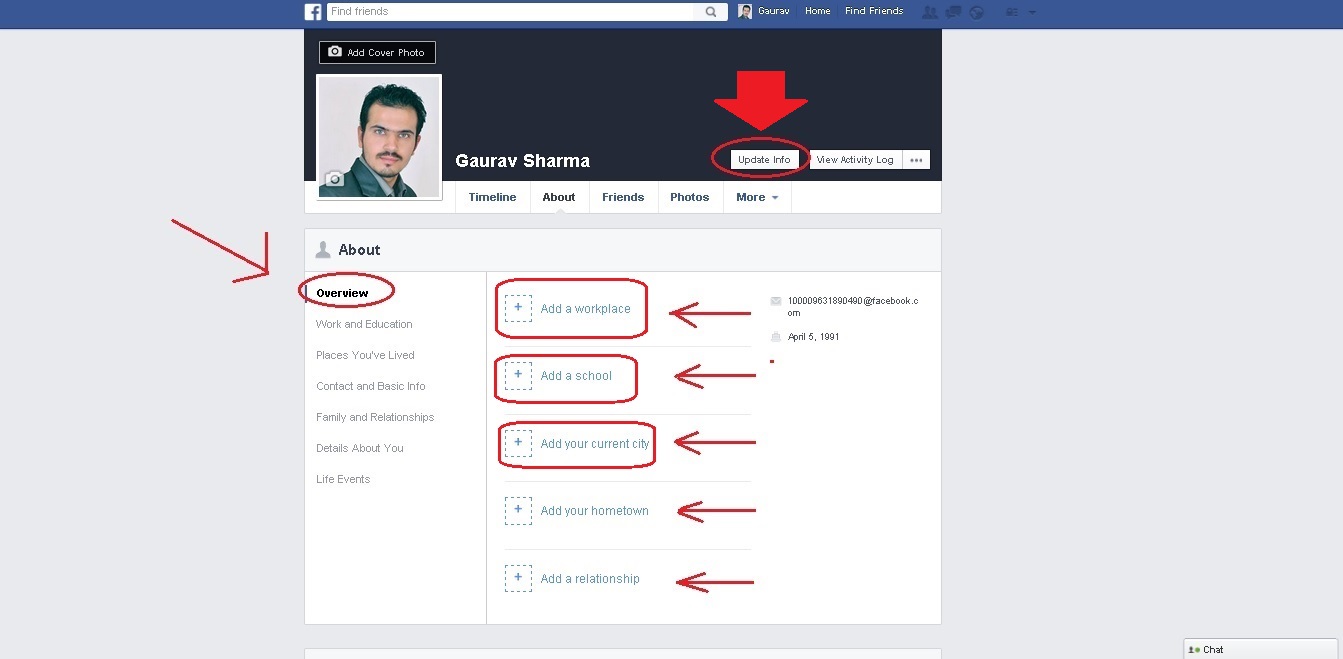Open the notifications globe icon

point(977,12)
